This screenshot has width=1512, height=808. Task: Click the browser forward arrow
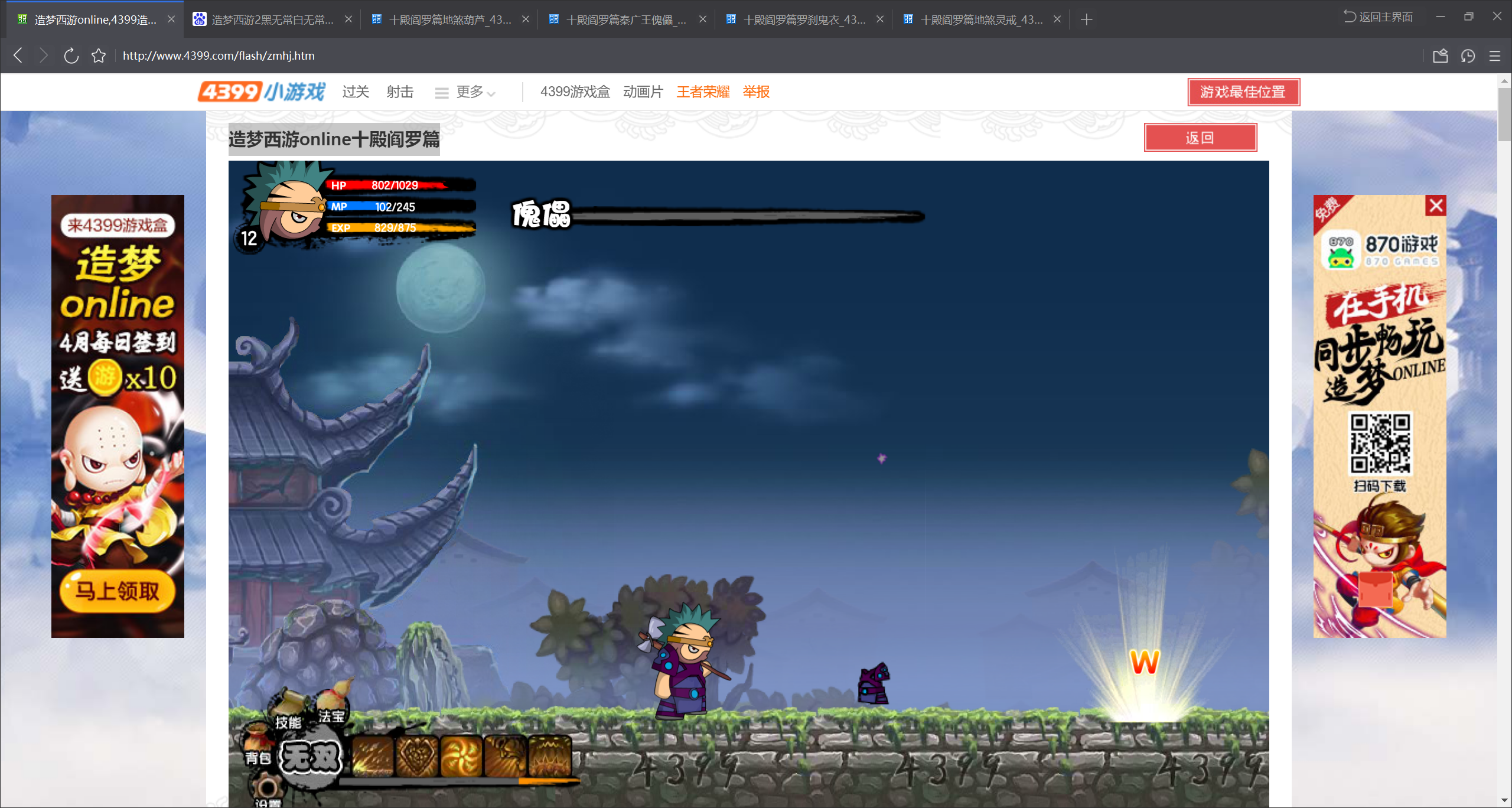(44, 56)
